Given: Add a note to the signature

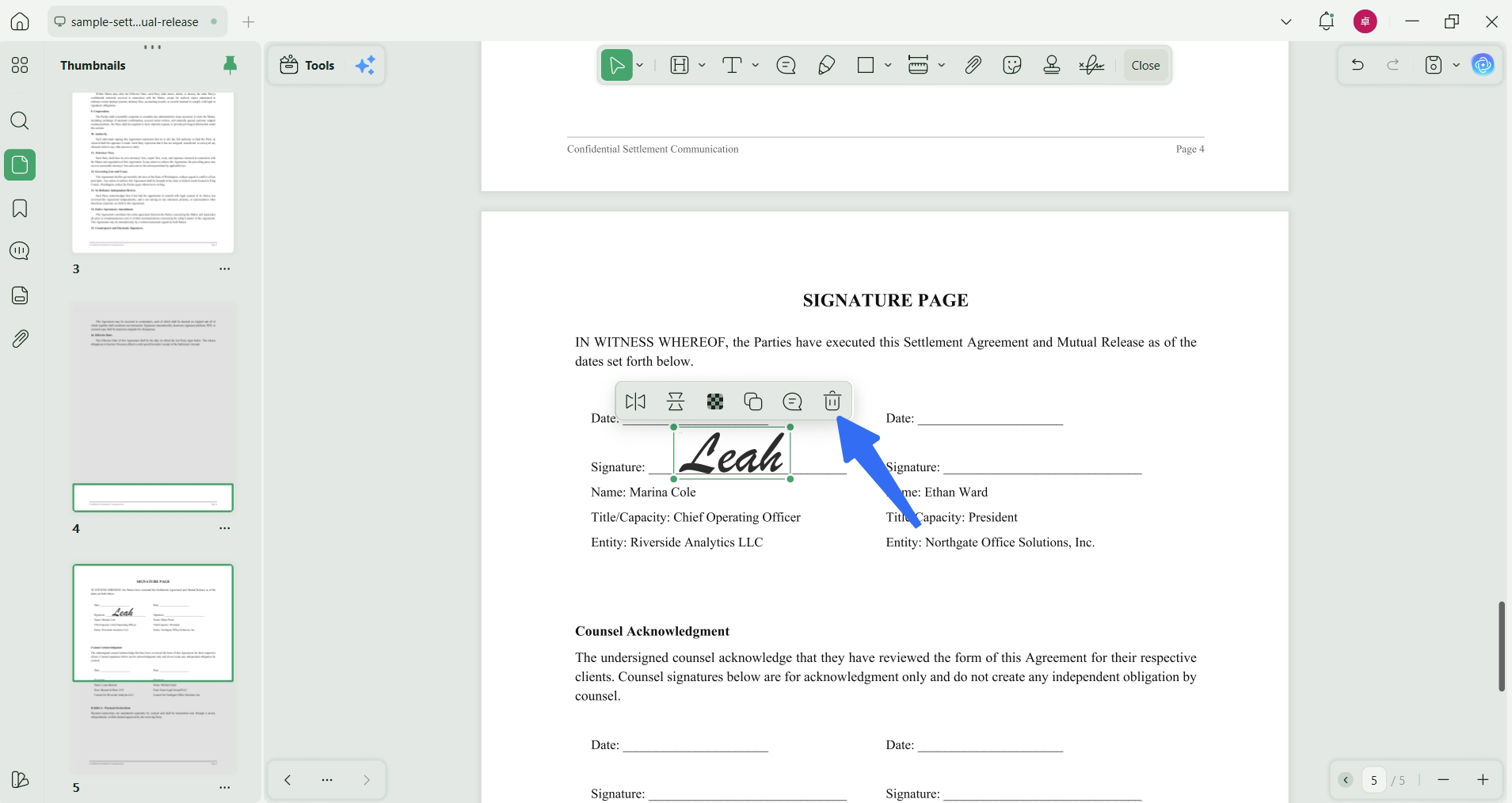Looking at the screenshot, I should (793, 401).
